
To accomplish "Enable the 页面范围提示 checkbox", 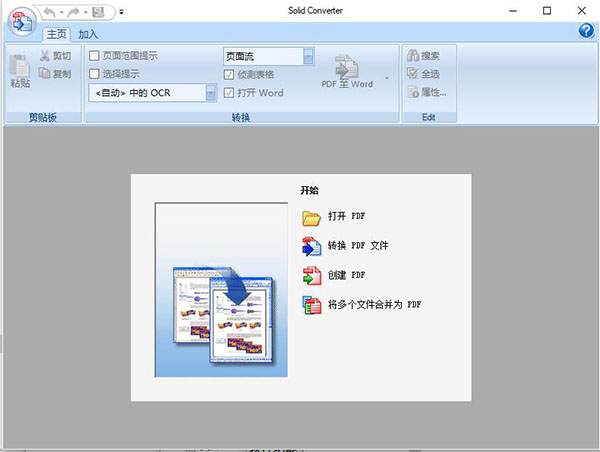I will [x=94, y=56].
